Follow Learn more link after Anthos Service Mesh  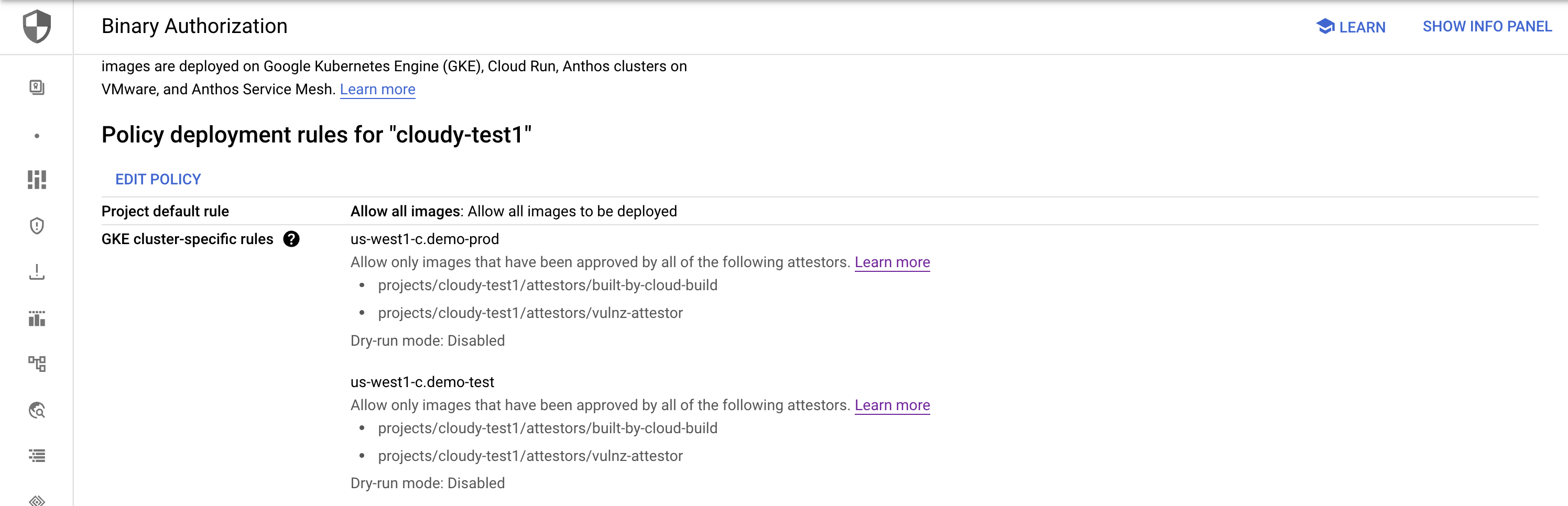pyautogui.click(x=377, y=90)
